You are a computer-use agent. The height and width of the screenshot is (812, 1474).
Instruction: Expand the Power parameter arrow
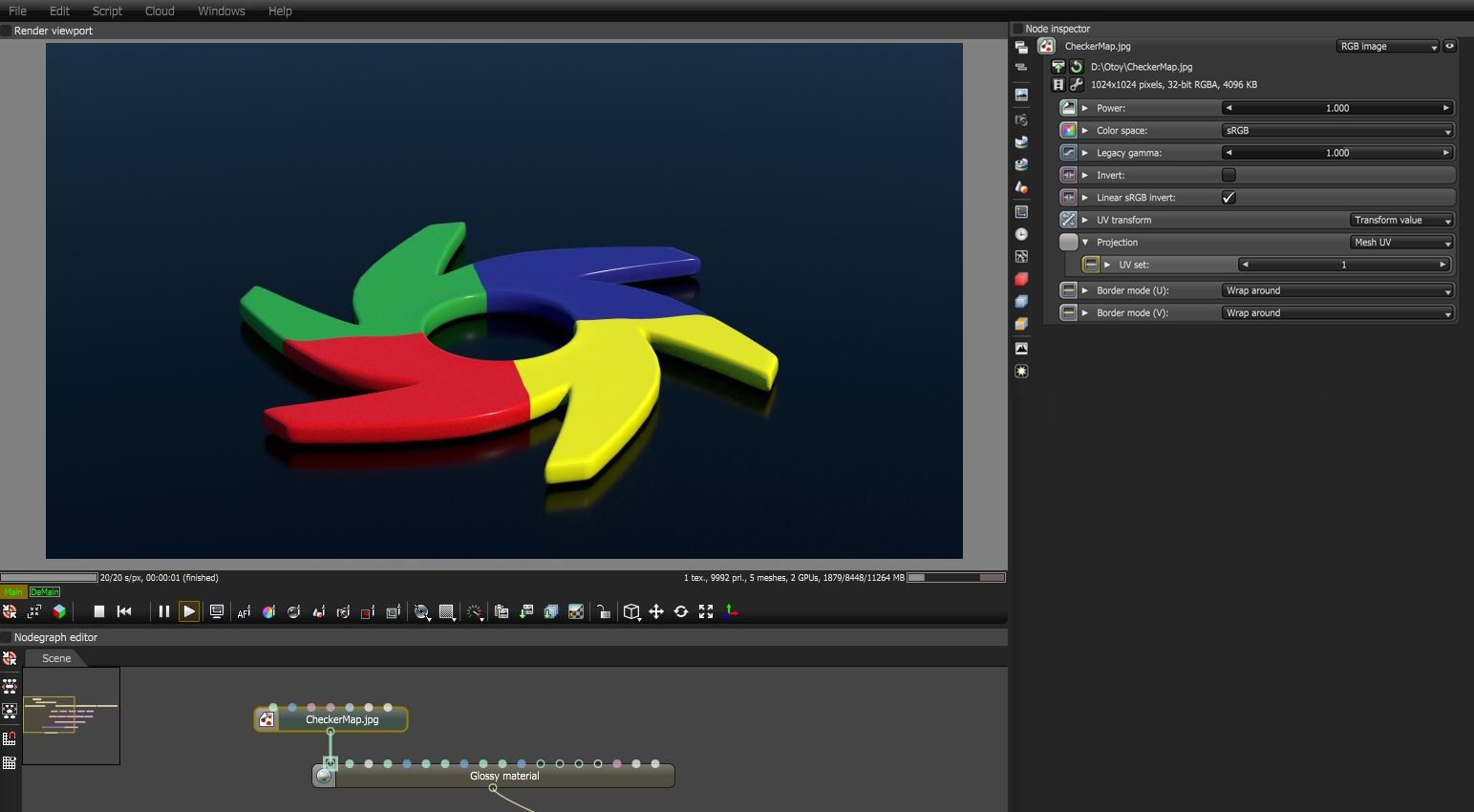coord(1085,108)
